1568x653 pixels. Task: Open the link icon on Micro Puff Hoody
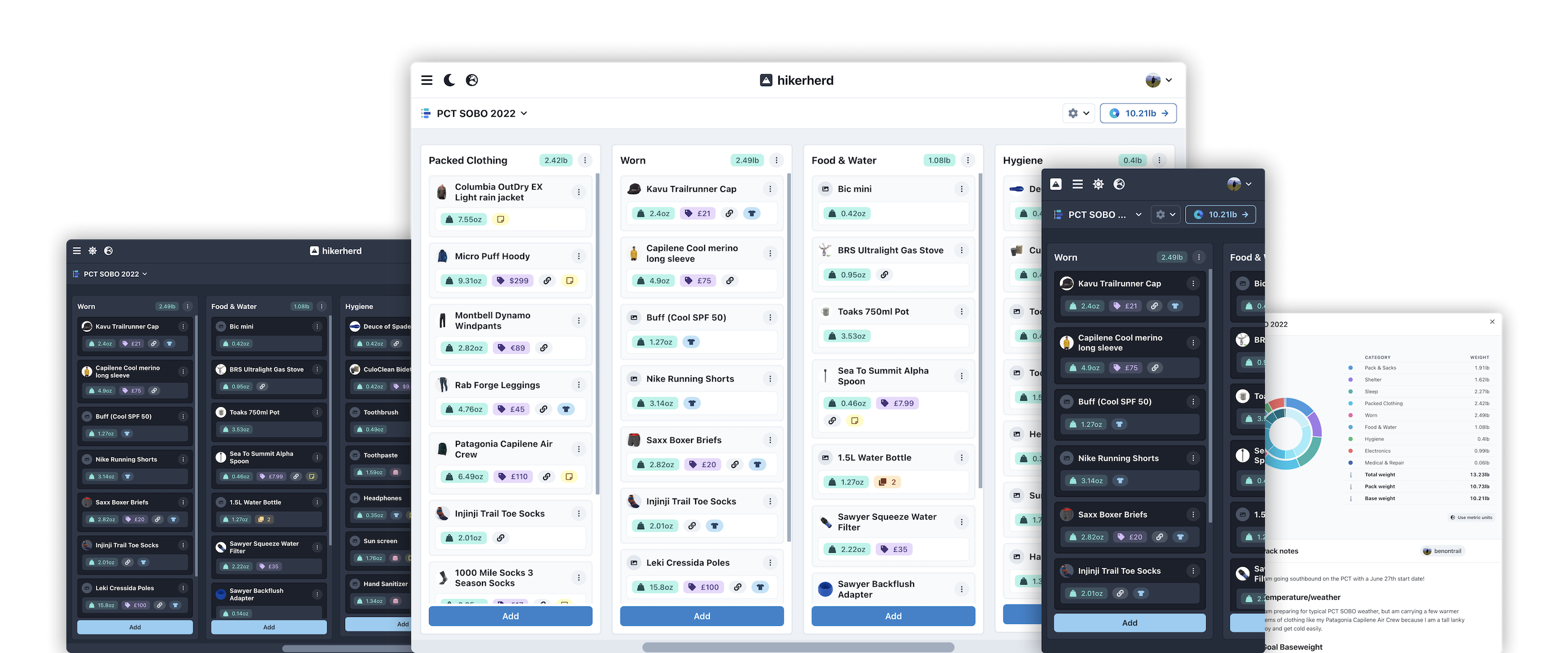coord(547,281)
